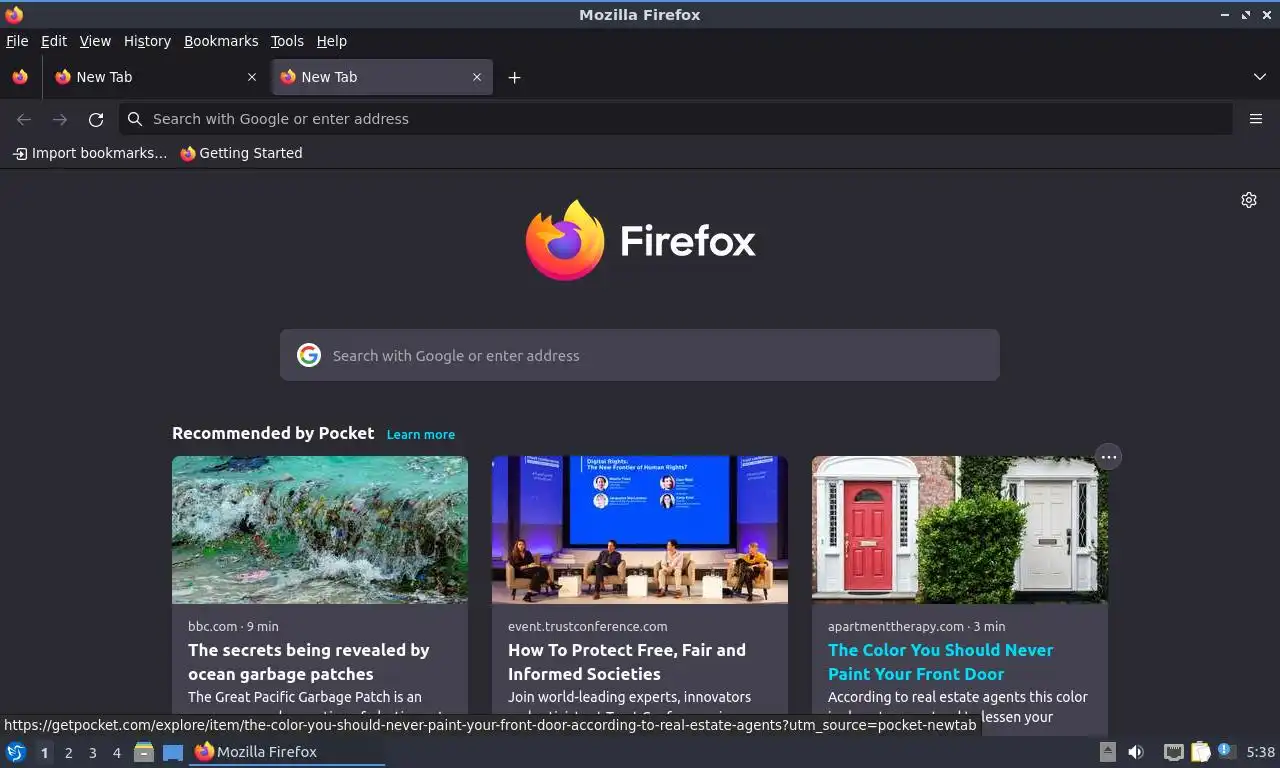This screenshot has width=1280, height=768.
Task: Click headline 'The Color You Should Never Paint Your Front Door'
Action: click(x=941, y=662)
